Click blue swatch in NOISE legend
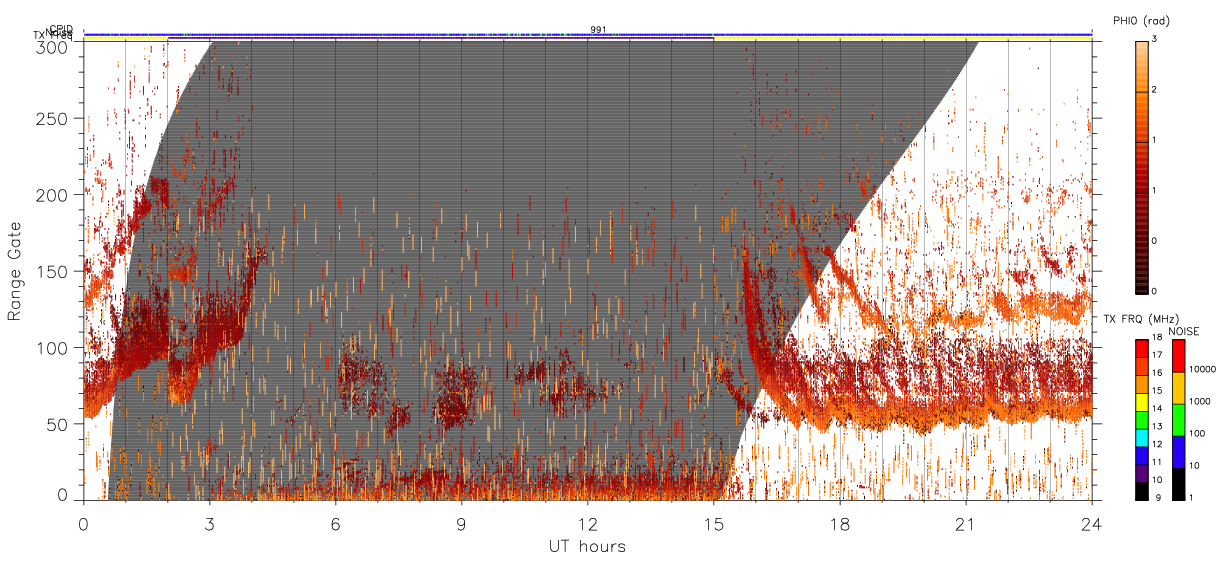This screenshot has width=1228, height=567. pos(1180,451)
